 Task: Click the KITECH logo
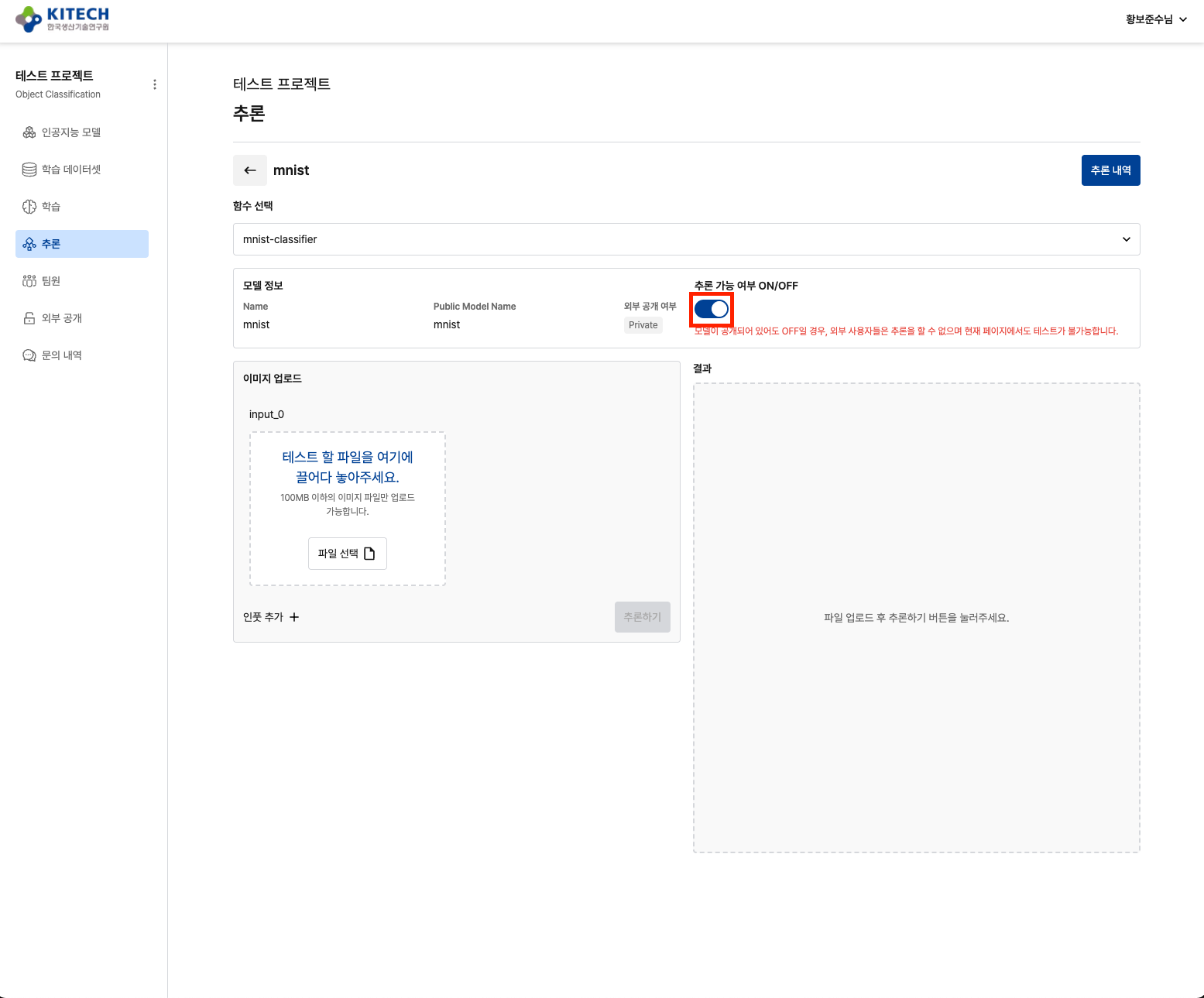pos(62,19)
